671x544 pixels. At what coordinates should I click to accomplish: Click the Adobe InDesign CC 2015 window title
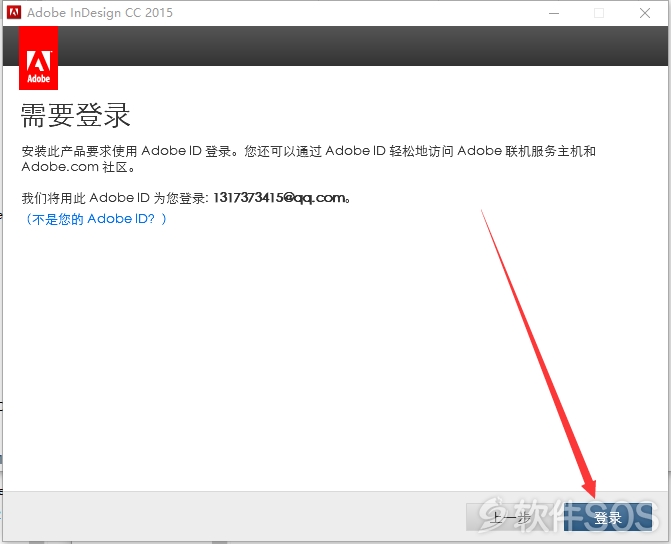click(x=100, y=12)
